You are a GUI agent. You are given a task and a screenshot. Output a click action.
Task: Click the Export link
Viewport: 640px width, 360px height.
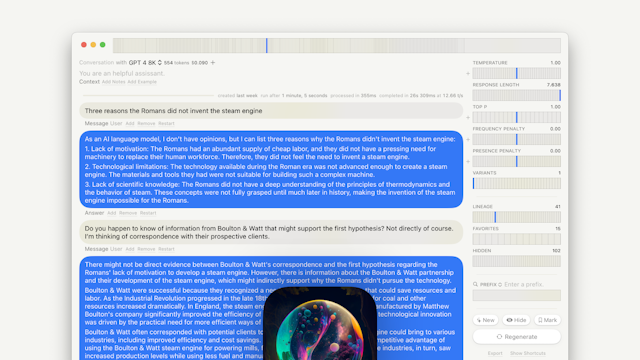pyautogui.click(x=495, y=353)
